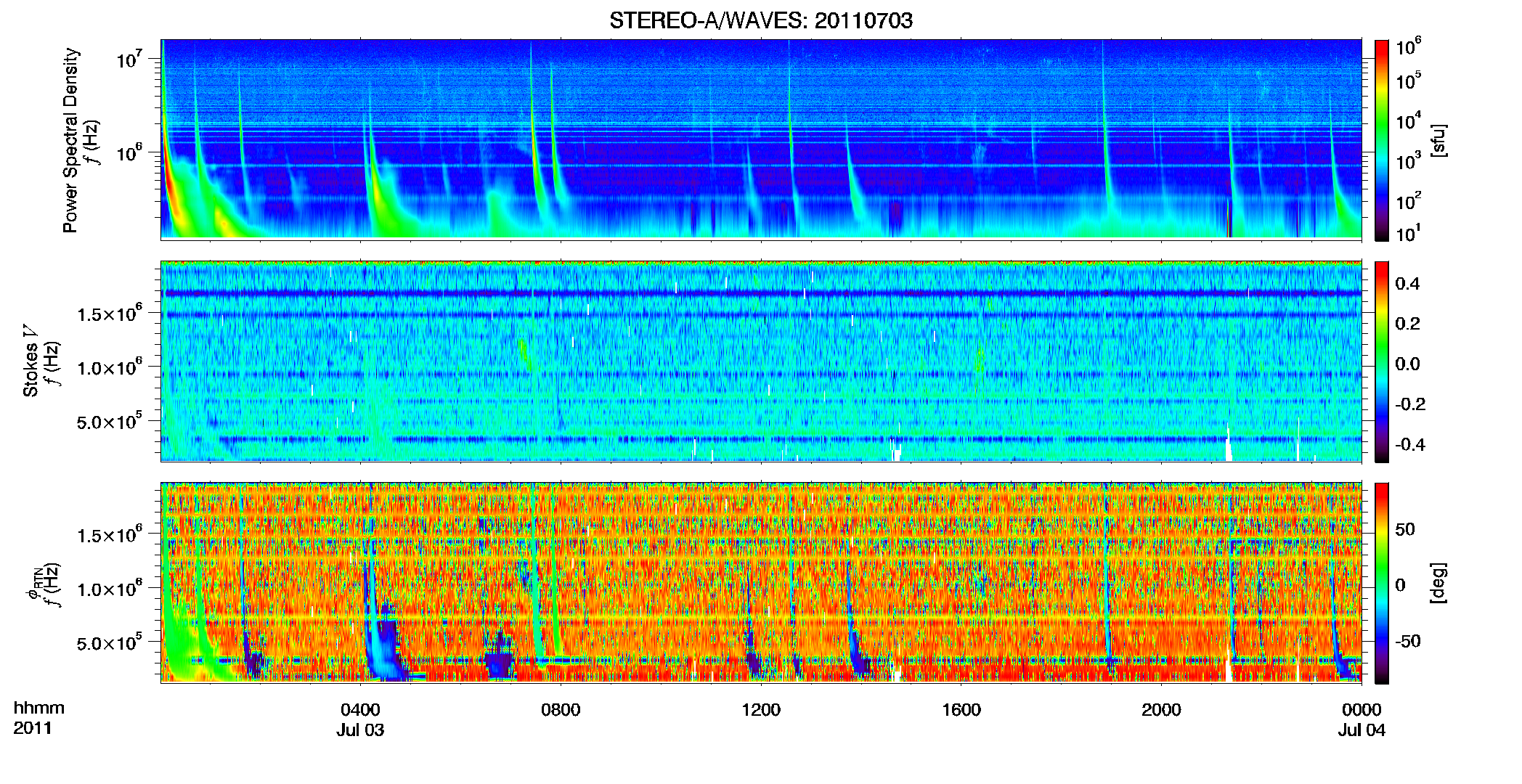The image size is (1522, 784).
Task: Click the "[deg]" color bar unit label
Action: 1438,583
